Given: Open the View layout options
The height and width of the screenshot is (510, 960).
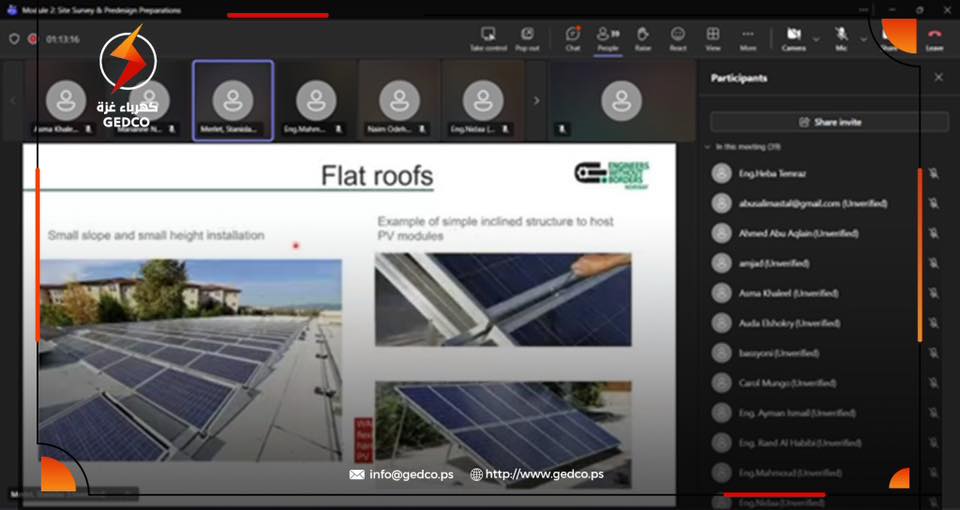Looking at the screenshot, I should [713, 37].
